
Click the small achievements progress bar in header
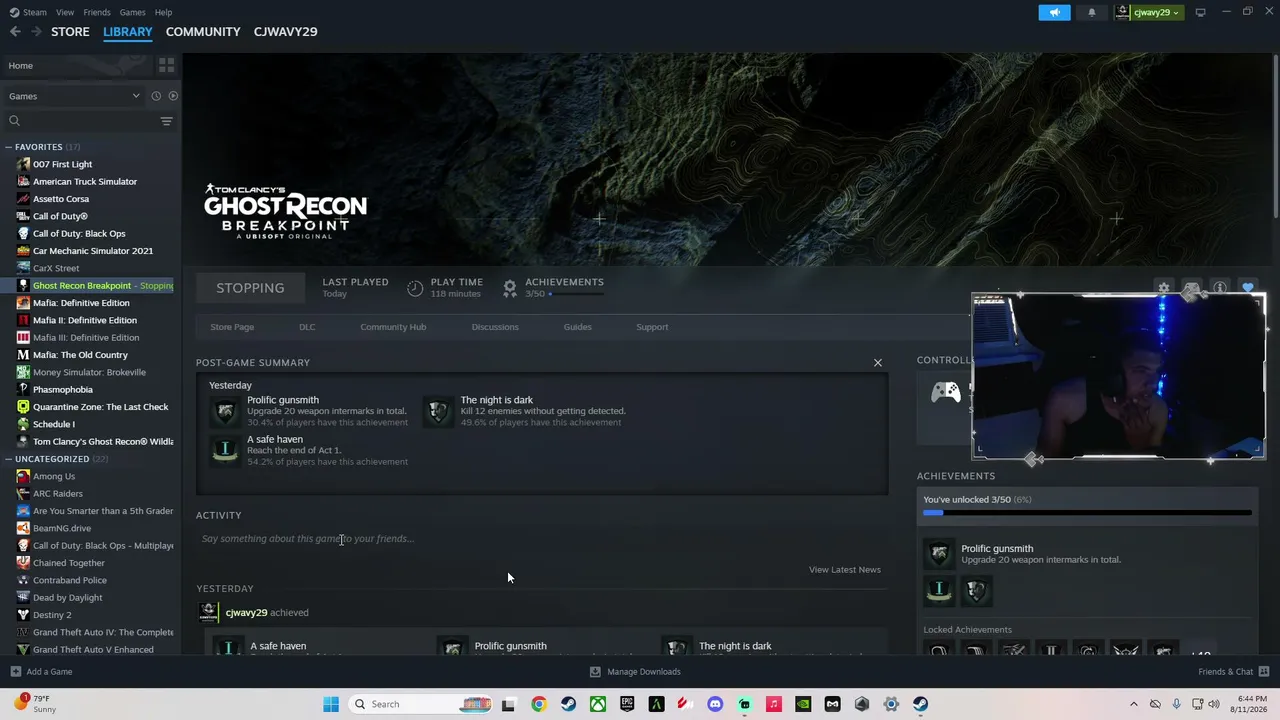coord(575,295)
